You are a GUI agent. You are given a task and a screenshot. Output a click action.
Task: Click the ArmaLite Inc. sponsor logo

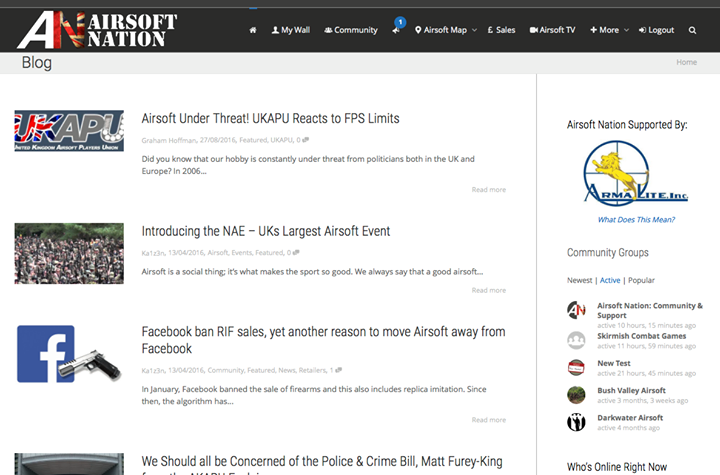point(636,173)
